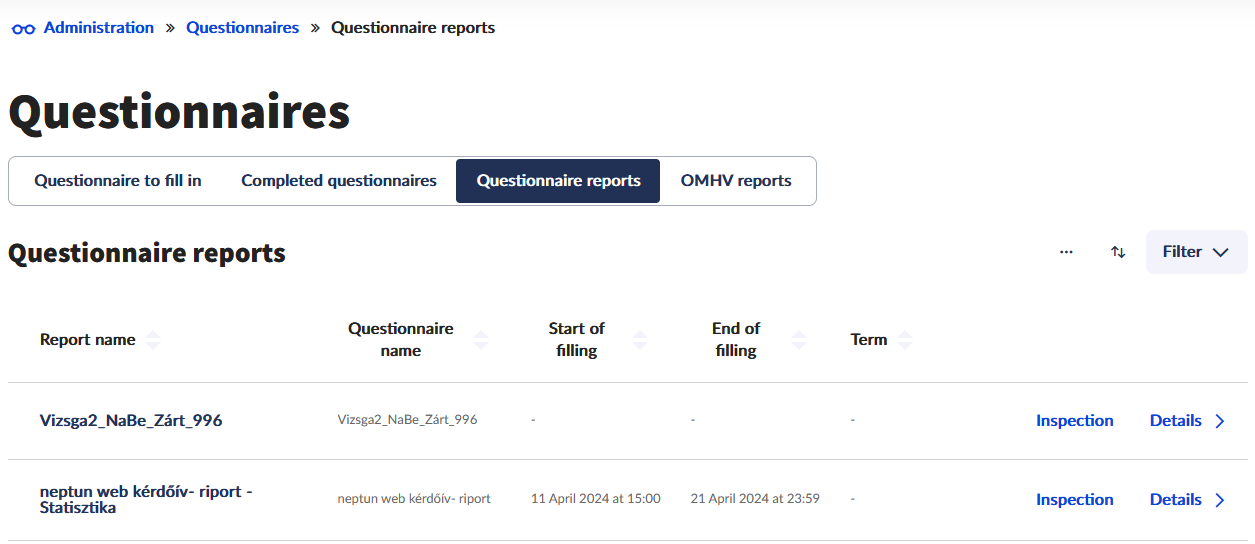
Task: Click Inspection for Vizsga2_NaBe_Zárt_996
Action: pyautogui.click(x=1074, y=421)
